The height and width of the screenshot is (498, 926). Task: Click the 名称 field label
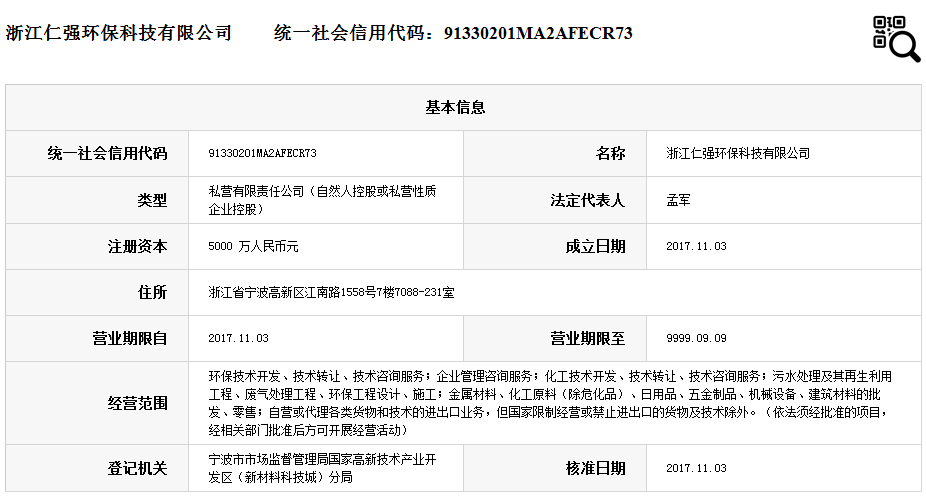(610, 154)
